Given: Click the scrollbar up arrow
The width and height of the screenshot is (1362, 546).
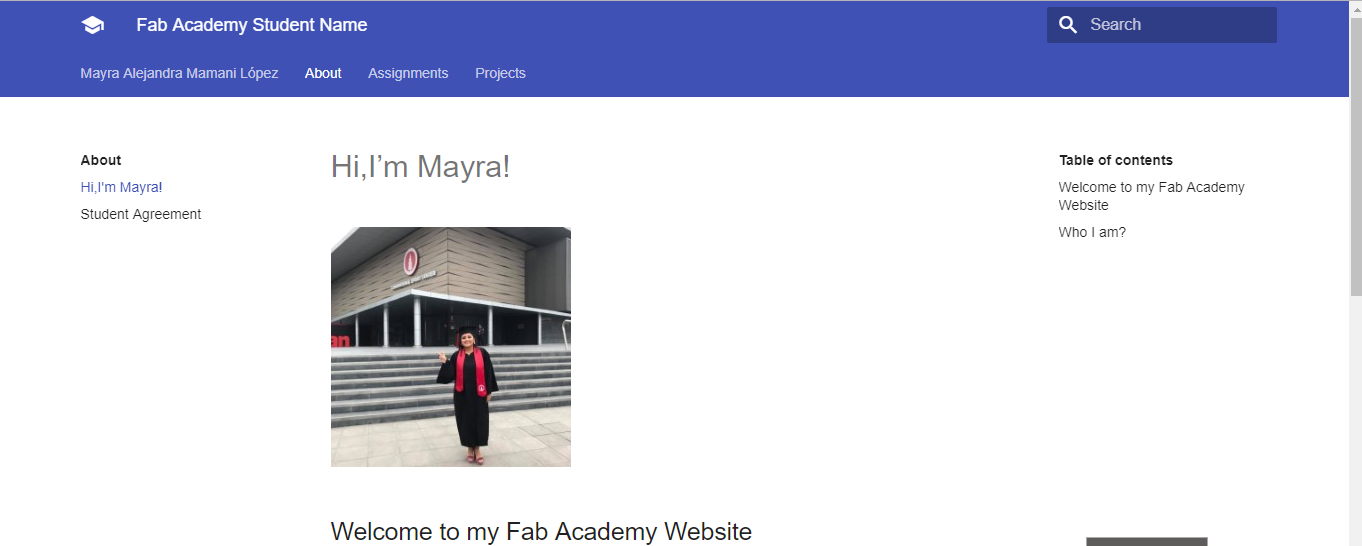Looking at the screenshot, I should [x=1355, y=7].
